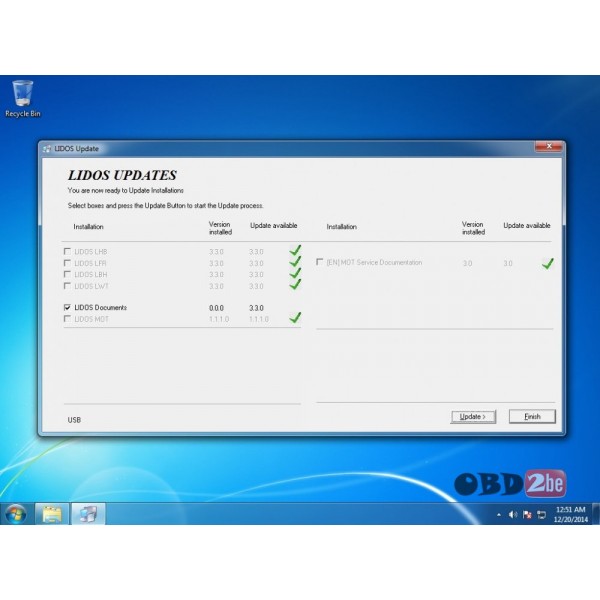600x600 pixels.
Task: Start the update with the Update button
Action: pyautogui.click(x=473, y=417)
